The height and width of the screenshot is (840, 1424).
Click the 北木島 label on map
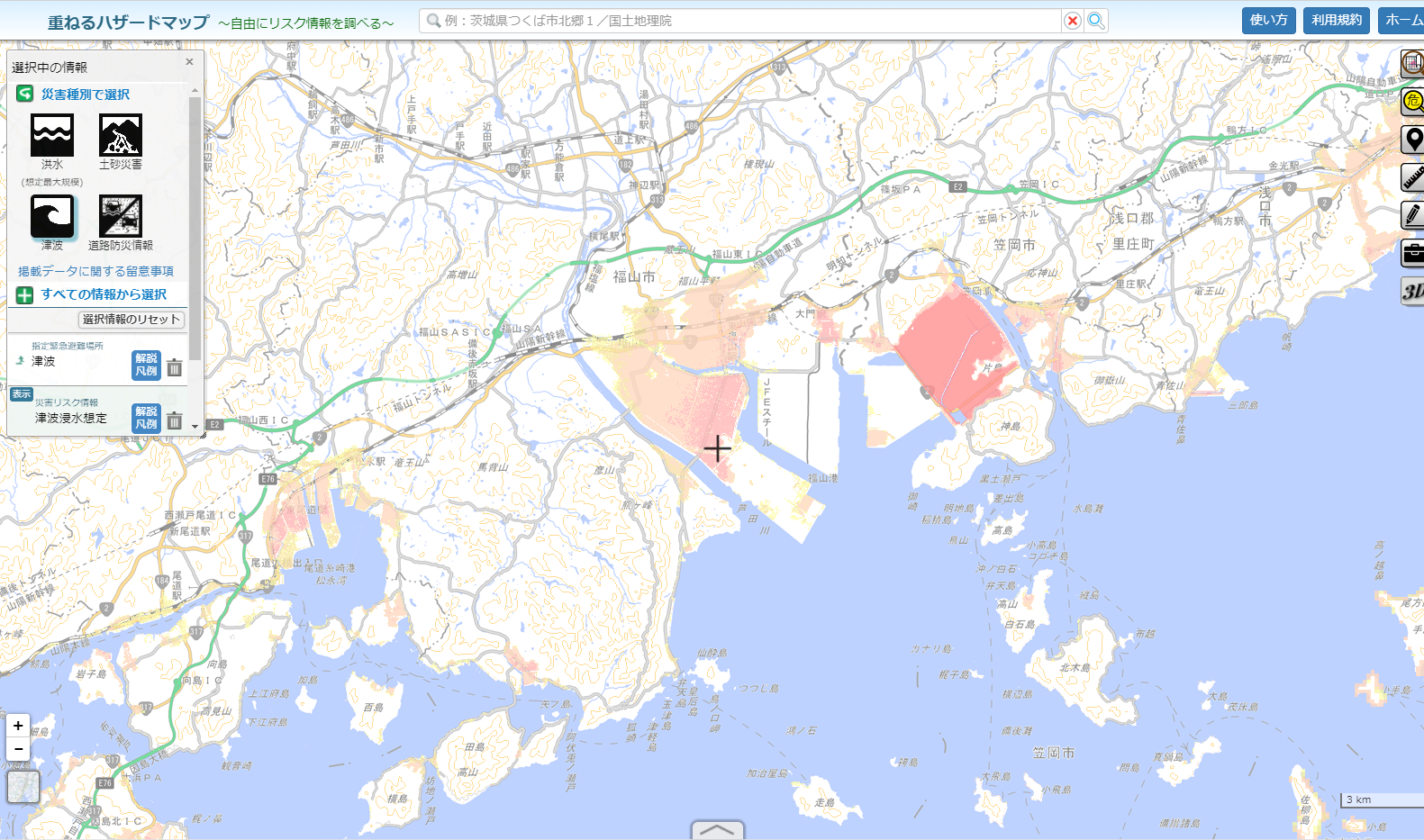point(1075,668)
